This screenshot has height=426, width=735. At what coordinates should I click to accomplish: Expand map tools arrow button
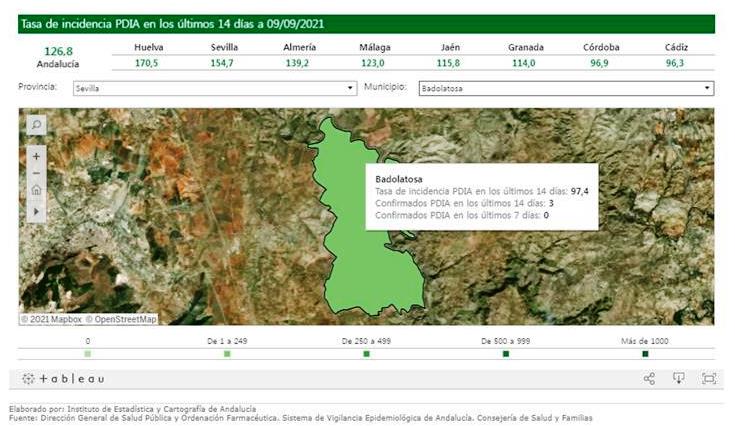(36, 211)
